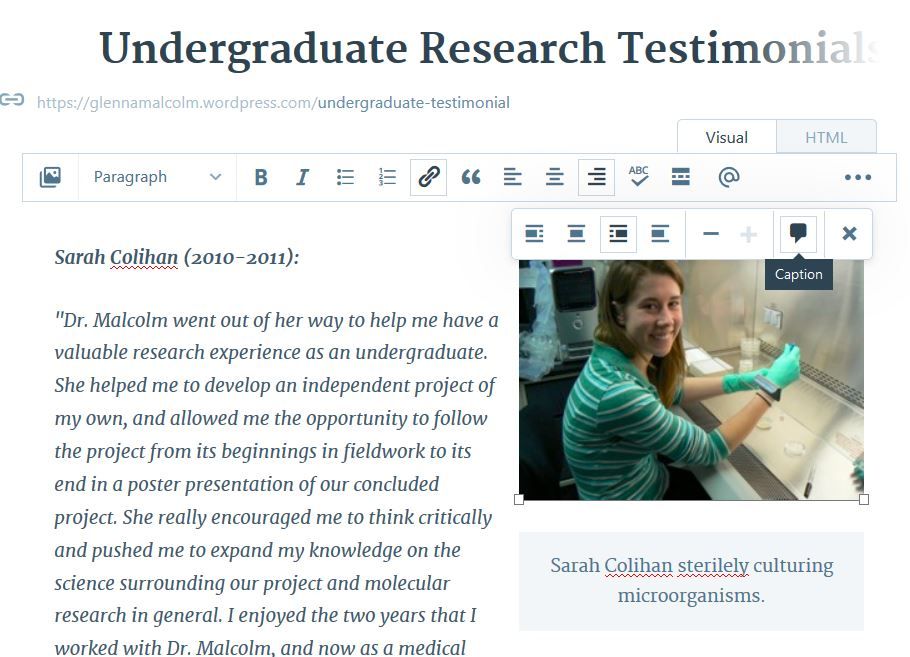
Task: Click the permalink chain icon
Action: point(12,100)
